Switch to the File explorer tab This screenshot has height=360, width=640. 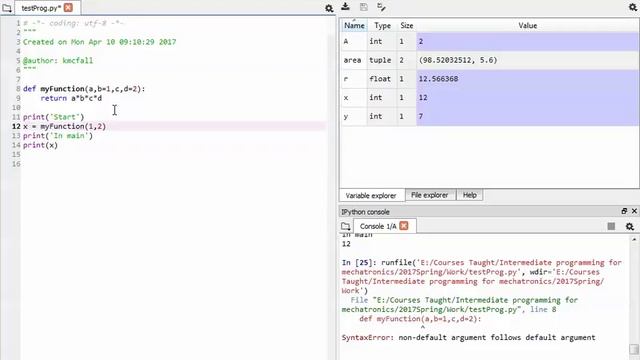[429, 195]
